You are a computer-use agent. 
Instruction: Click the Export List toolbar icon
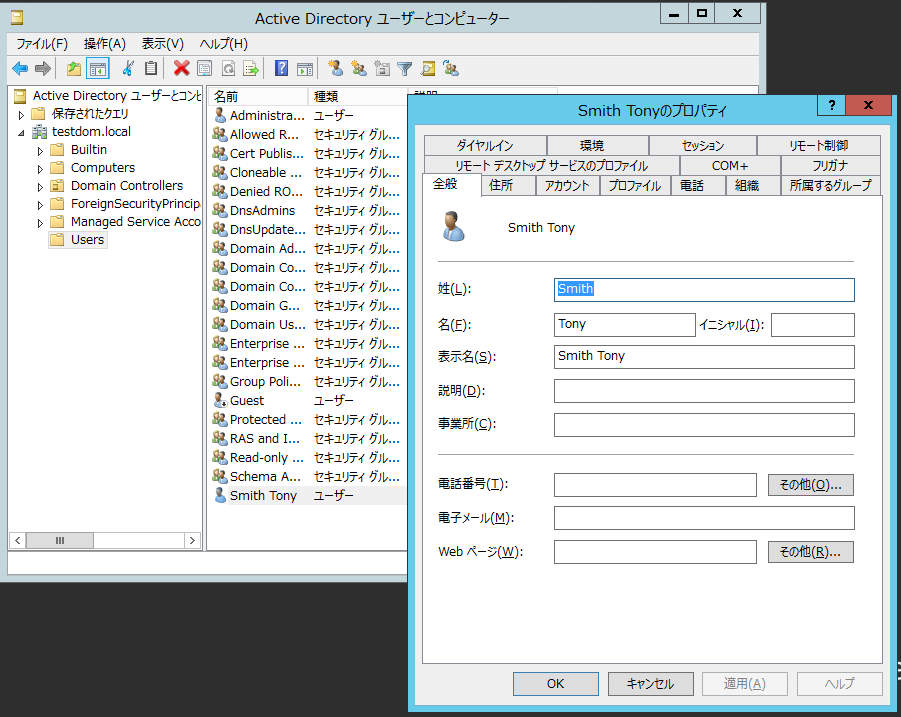coord(251,69)
